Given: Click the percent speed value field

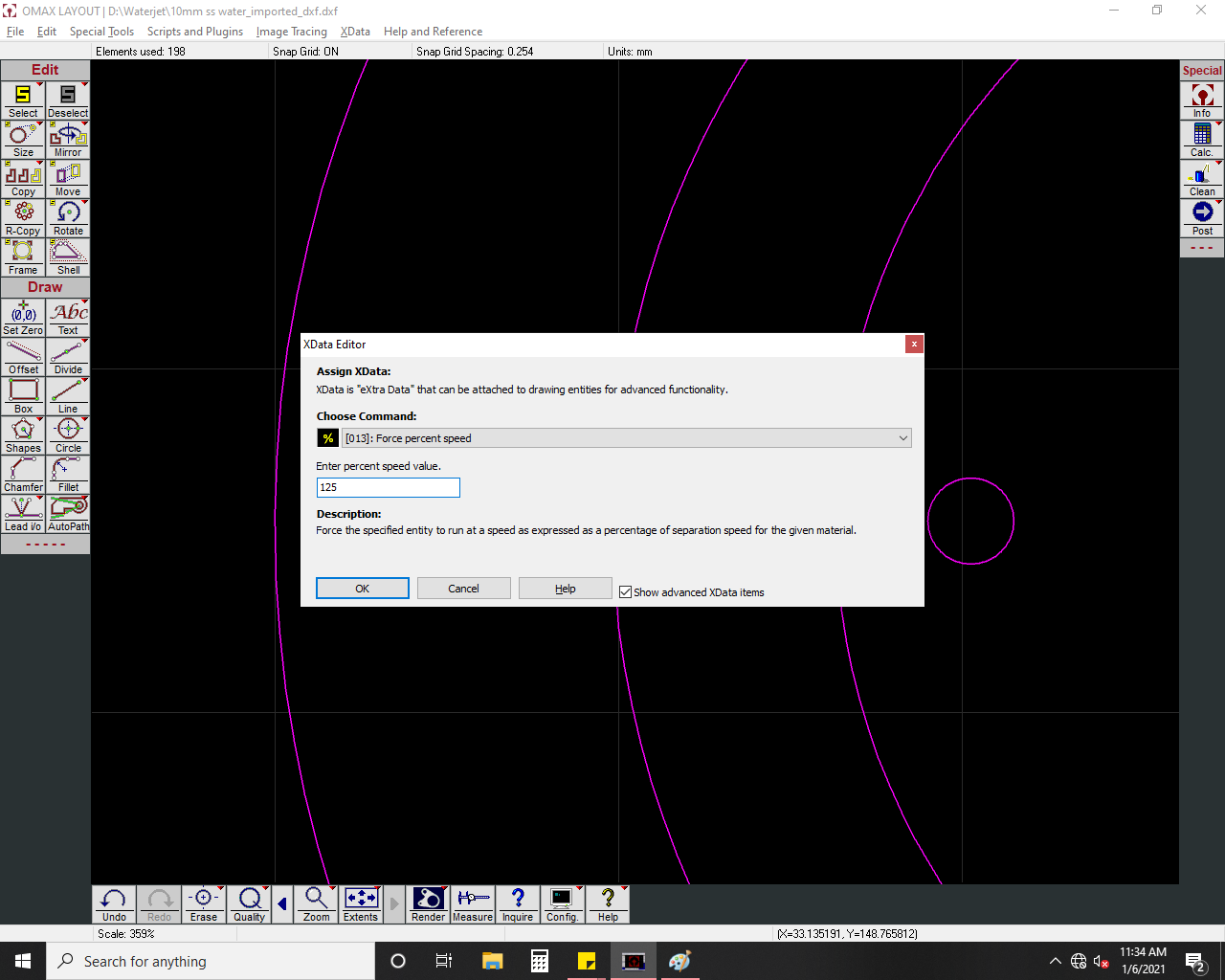Looking at the screenshot, I should (389, 487).
